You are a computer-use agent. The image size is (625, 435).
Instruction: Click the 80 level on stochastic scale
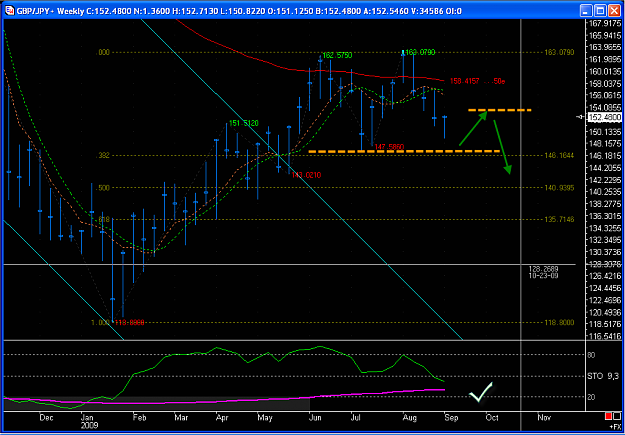click(x=592, y=354)
